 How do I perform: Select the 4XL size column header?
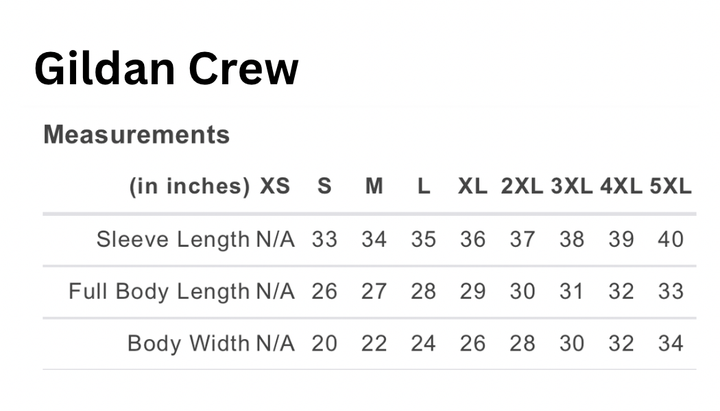(621, 187)
